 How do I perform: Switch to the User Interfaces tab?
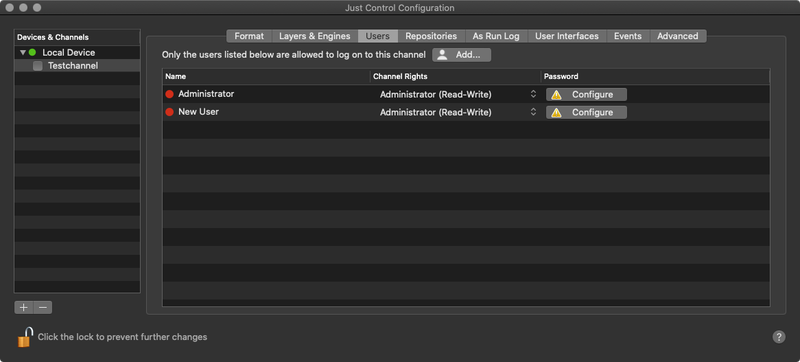(x=567, y=36)
